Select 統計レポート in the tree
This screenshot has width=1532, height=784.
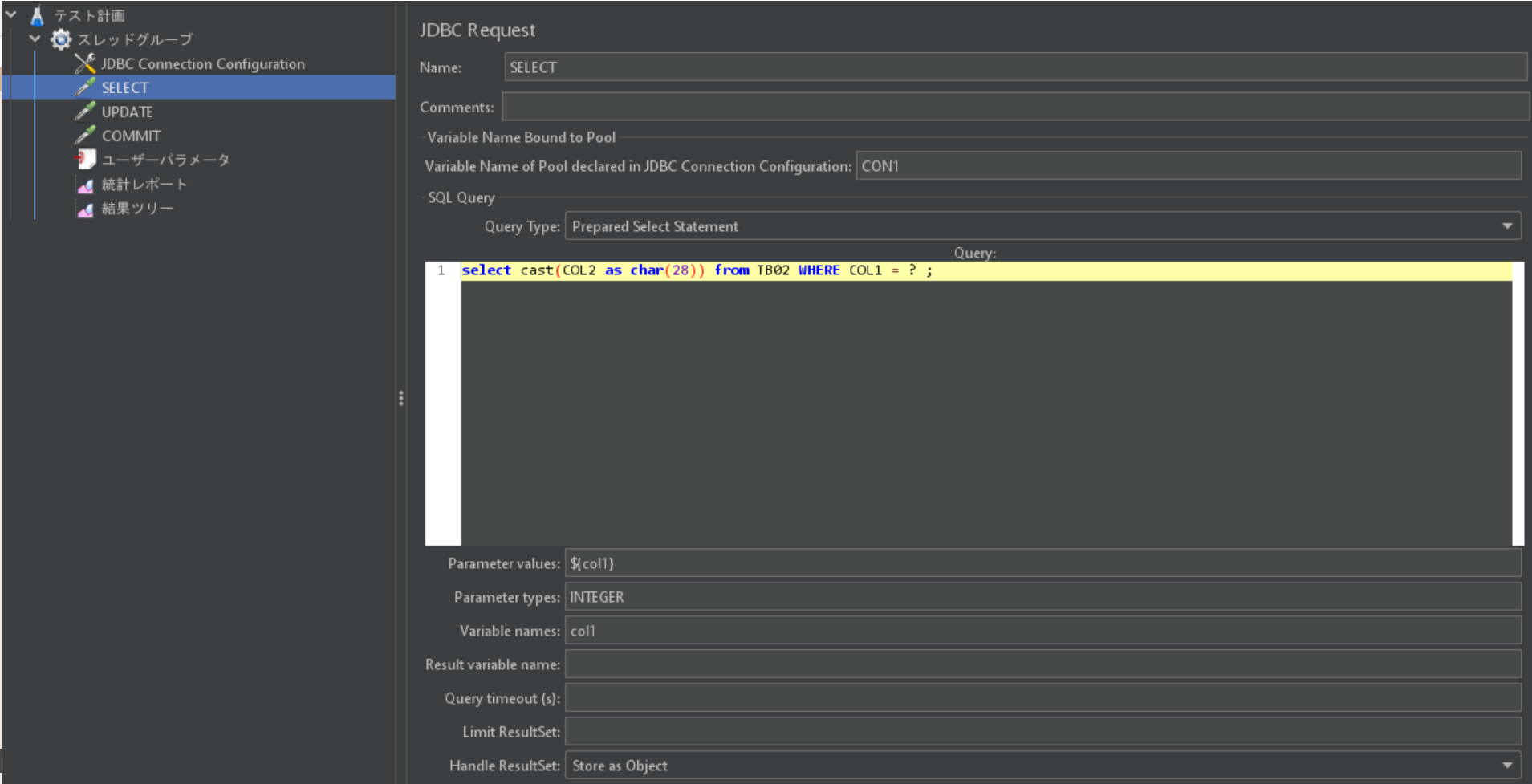144,184
